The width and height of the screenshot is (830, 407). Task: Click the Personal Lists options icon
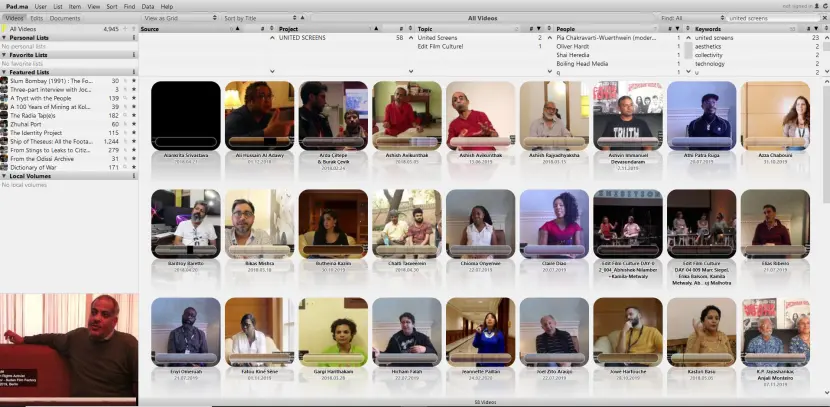pyautogui.click(x=134, y=38)
